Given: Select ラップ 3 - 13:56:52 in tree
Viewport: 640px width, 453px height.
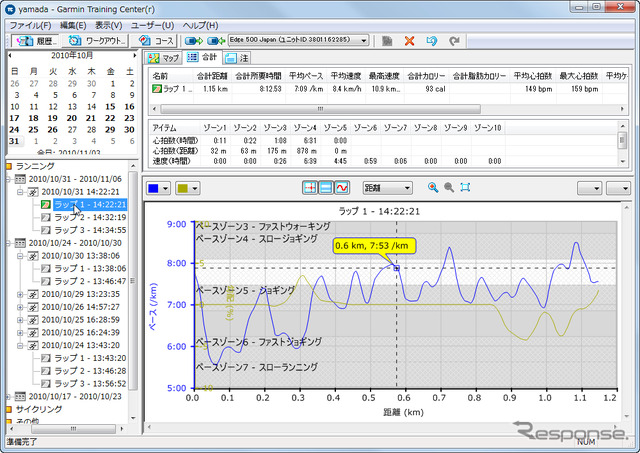Looking at the screenshot, I should pos(90,384).
